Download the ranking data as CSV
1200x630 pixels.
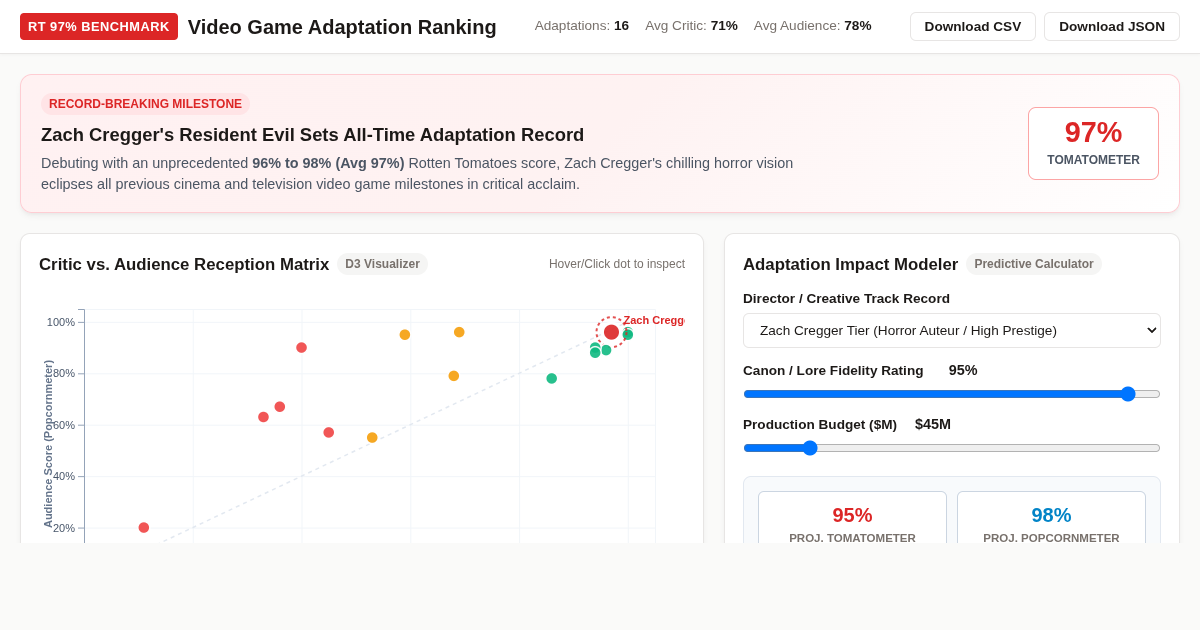[973, 26]
